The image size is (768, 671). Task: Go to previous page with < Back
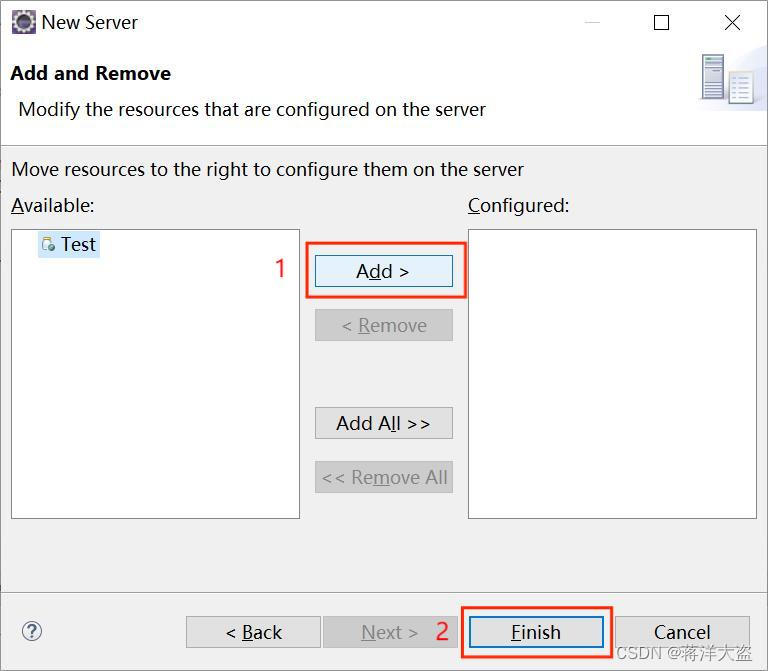pyautogui.click(x=253, y=632)
